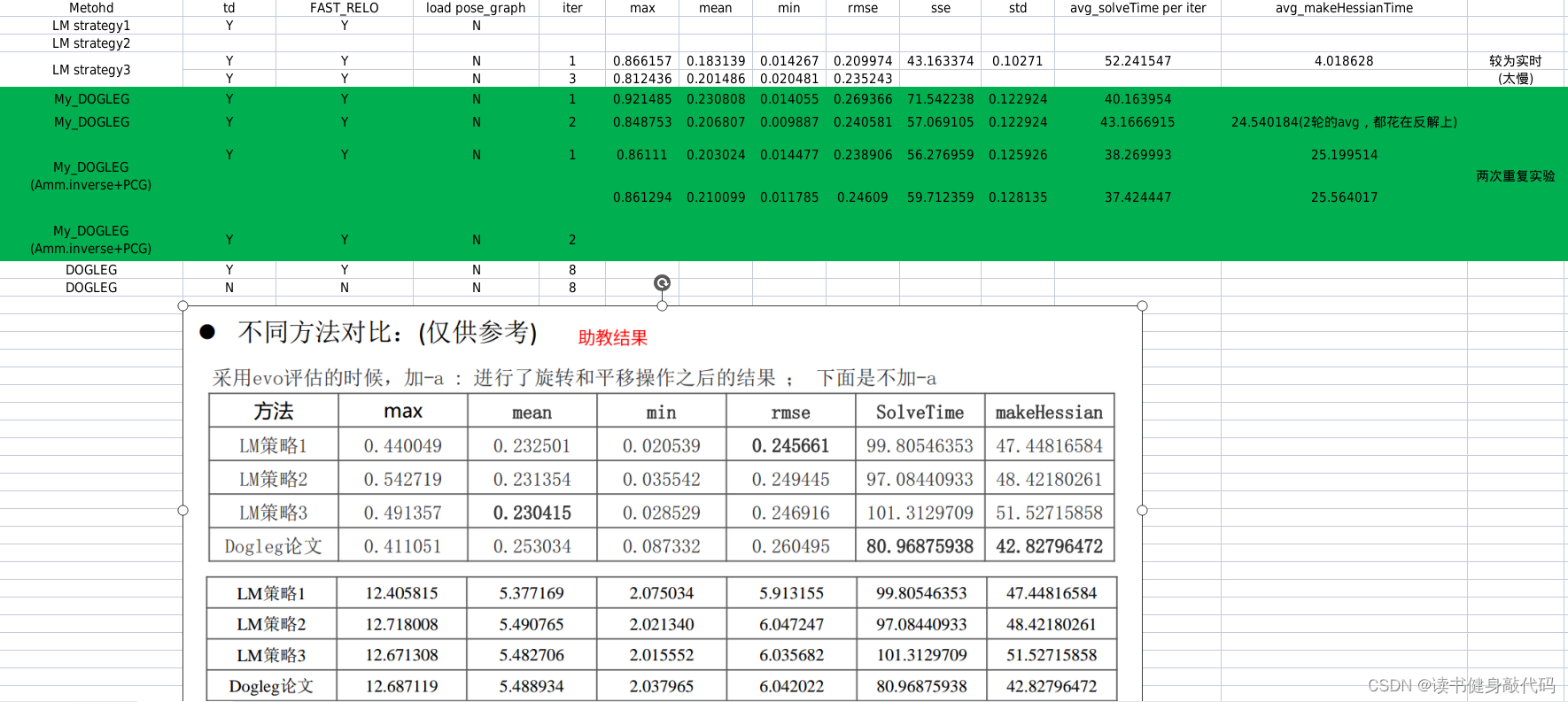The image size is (1568, 702).
Task: Click the value 0.440049 in the image table
Action: click(x=402, y=446)
